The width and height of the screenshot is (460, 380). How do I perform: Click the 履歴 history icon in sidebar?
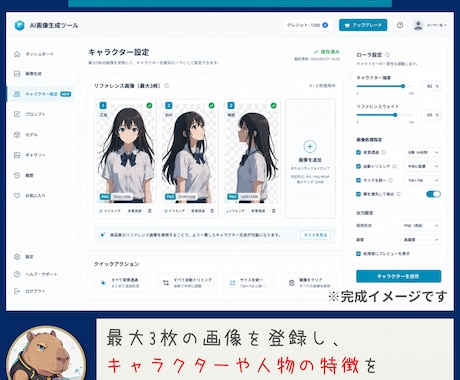coord(17,175)
